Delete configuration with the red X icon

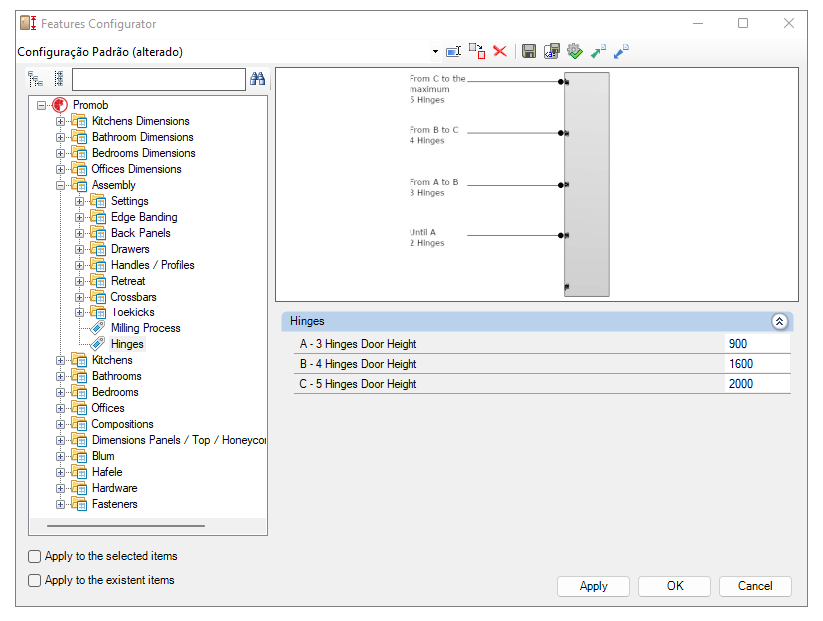pos(500,51)
